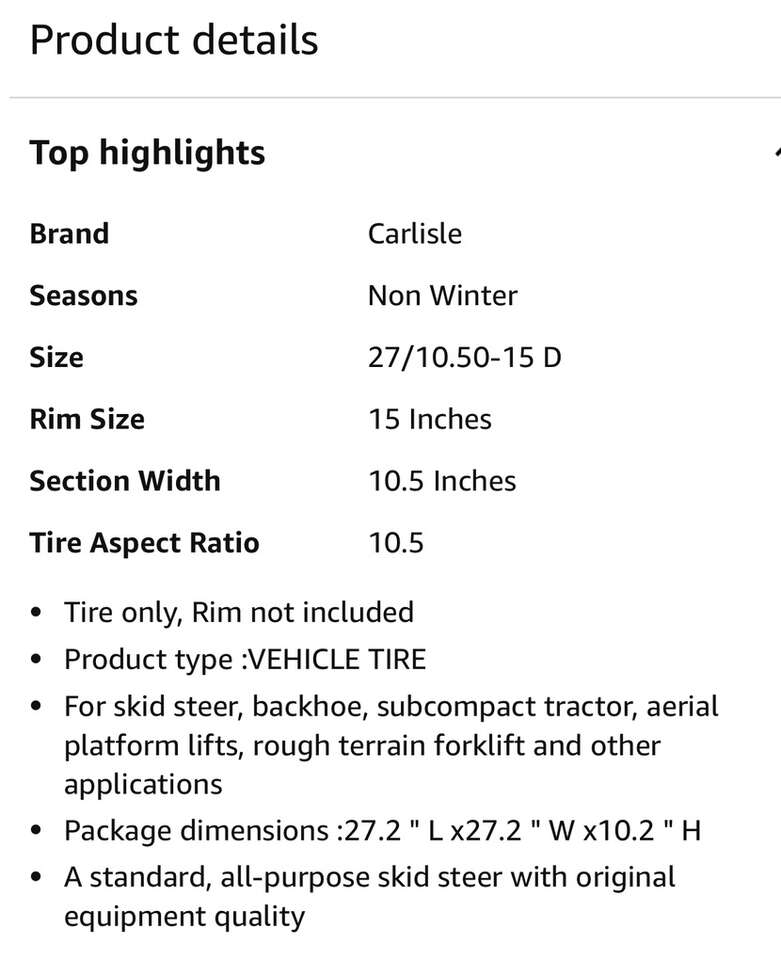Click the 'Tire only, Rim not included' bullet

[239, 612]
